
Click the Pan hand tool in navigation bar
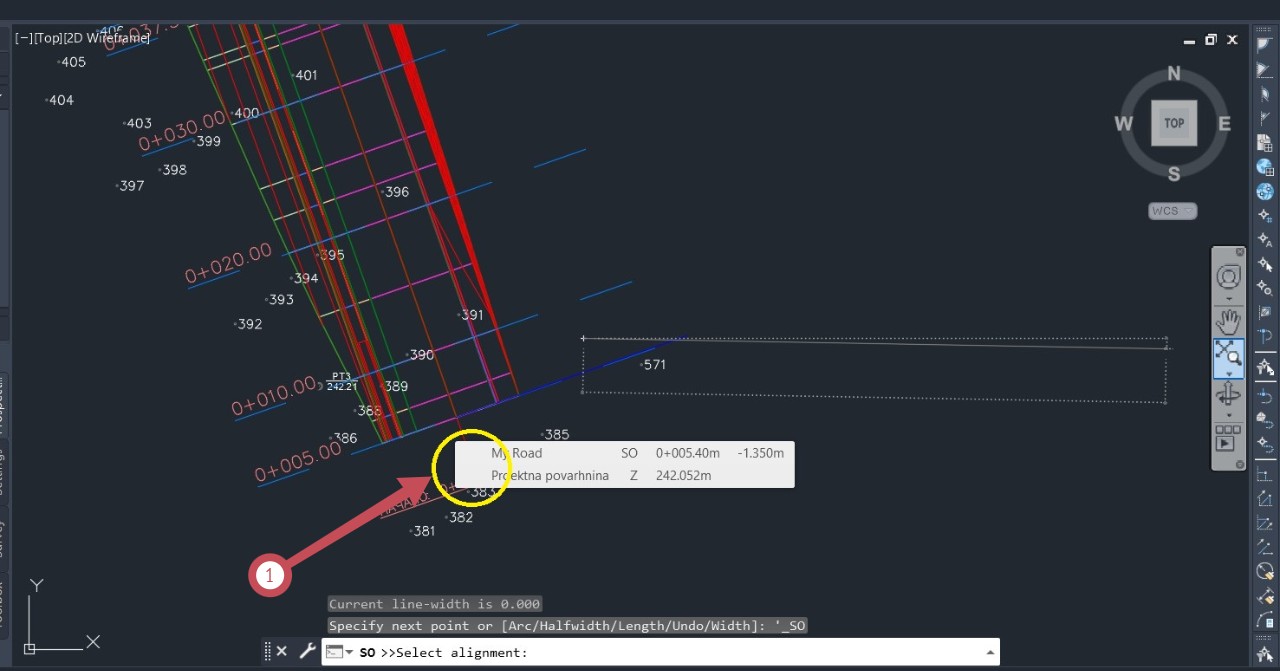(x=1228, y=322)
